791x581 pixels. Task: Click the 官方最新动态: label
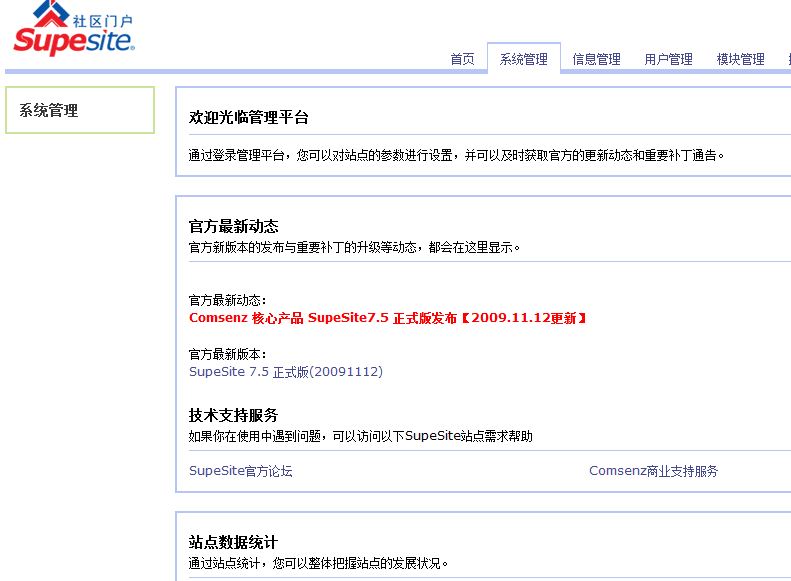click(x=228, y=300)
